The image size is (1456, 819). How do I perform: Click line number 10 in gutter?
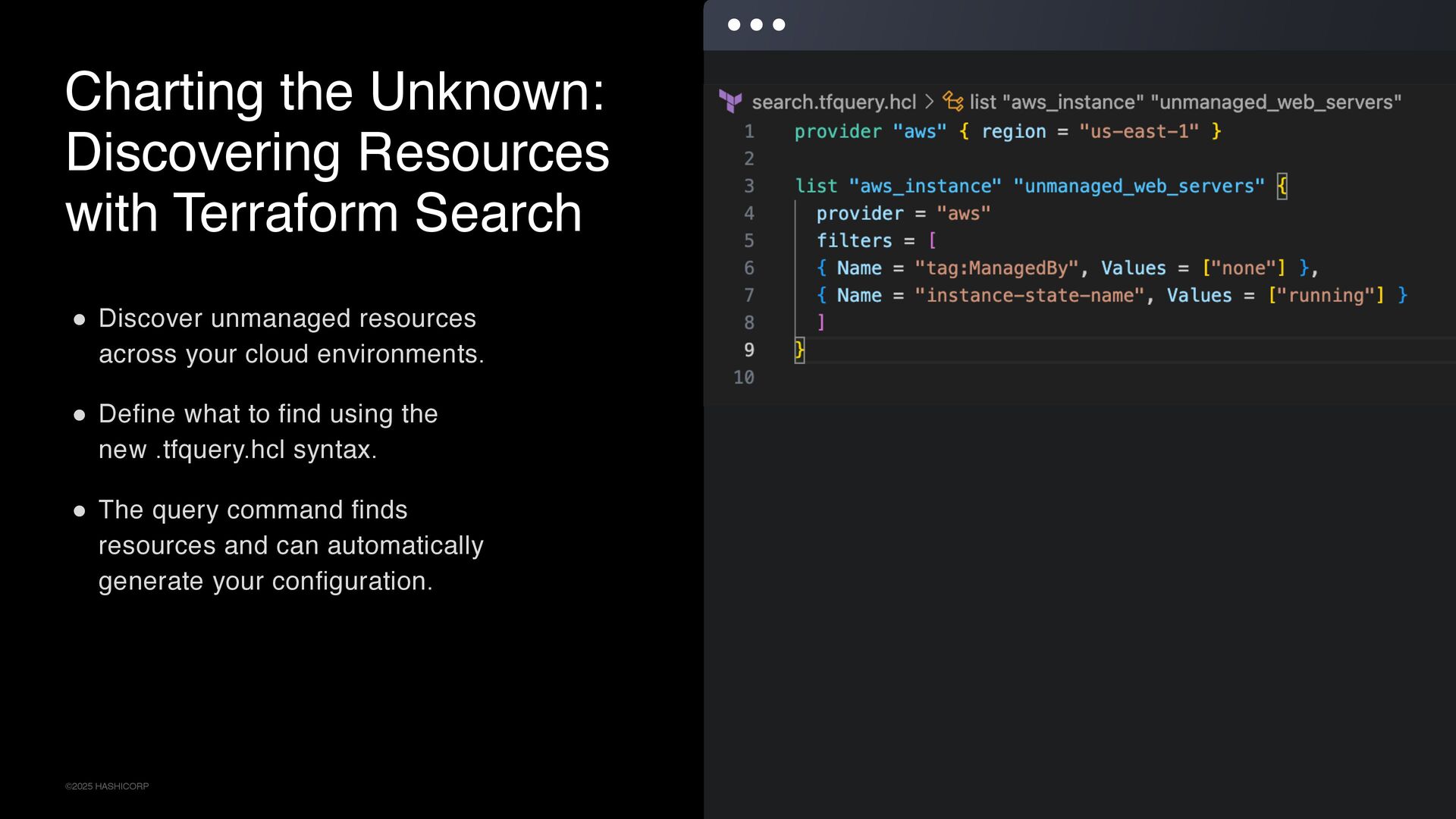pyautogui.click(x=743, y=378)
